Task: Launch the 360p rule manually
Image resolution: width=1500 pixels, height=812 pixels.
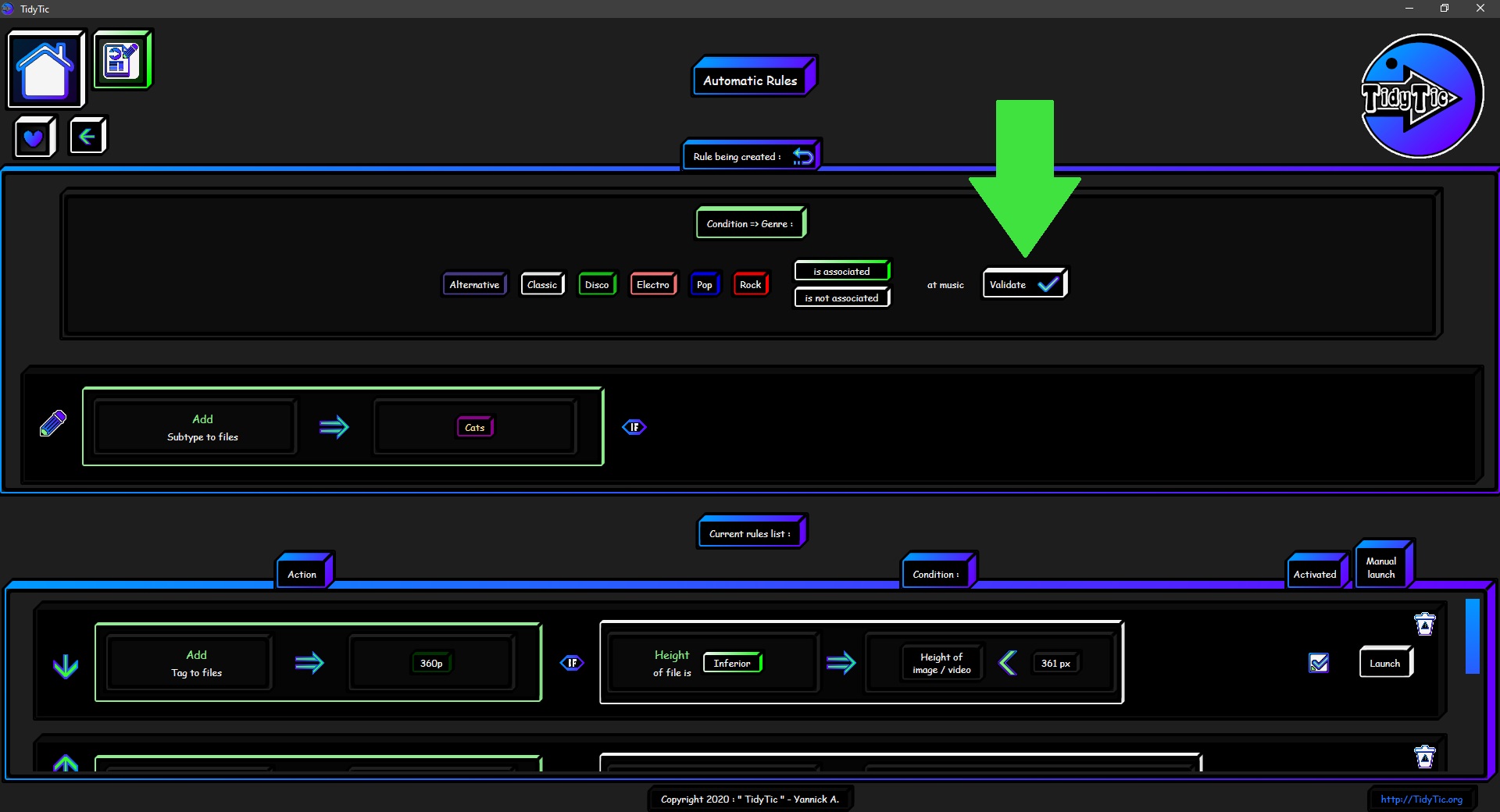Action: coord(1385,663)
